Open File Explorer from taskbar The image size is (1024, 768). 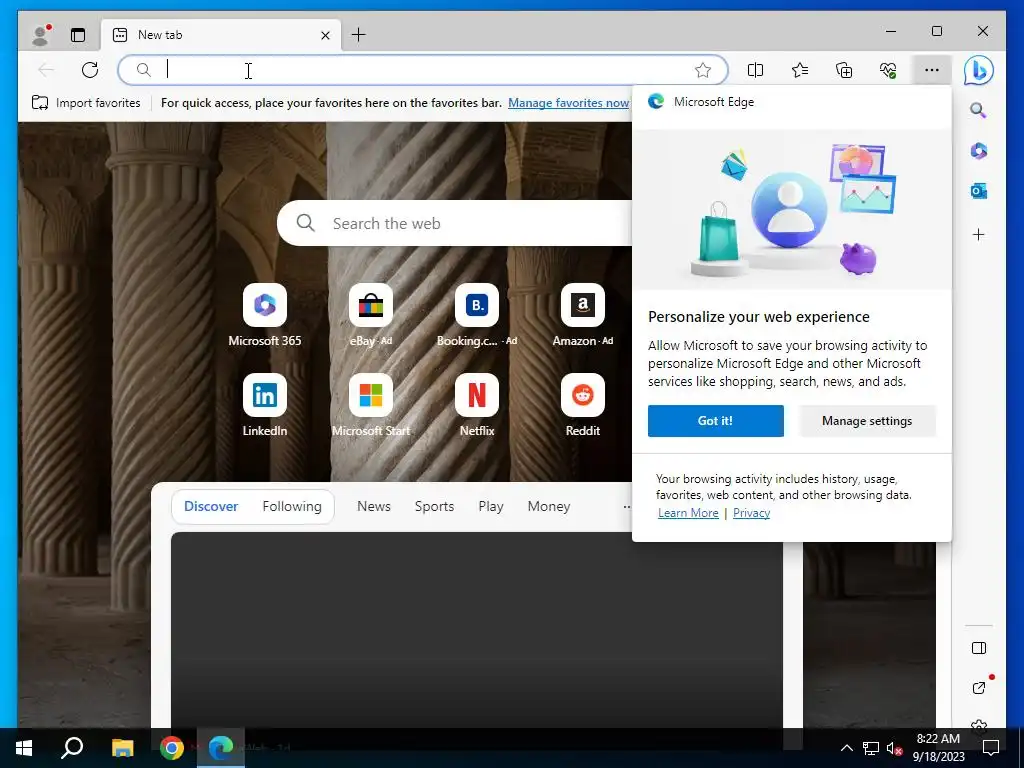(x=122, y=748)
